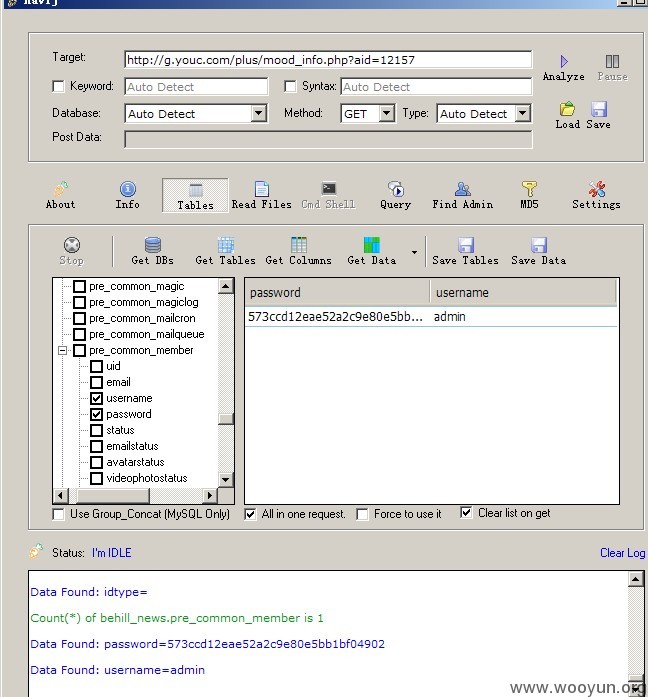Check the emailstatus column checkbox
Image resolution: width=648 pixels, height=697 pixels.
pos(96,446)
